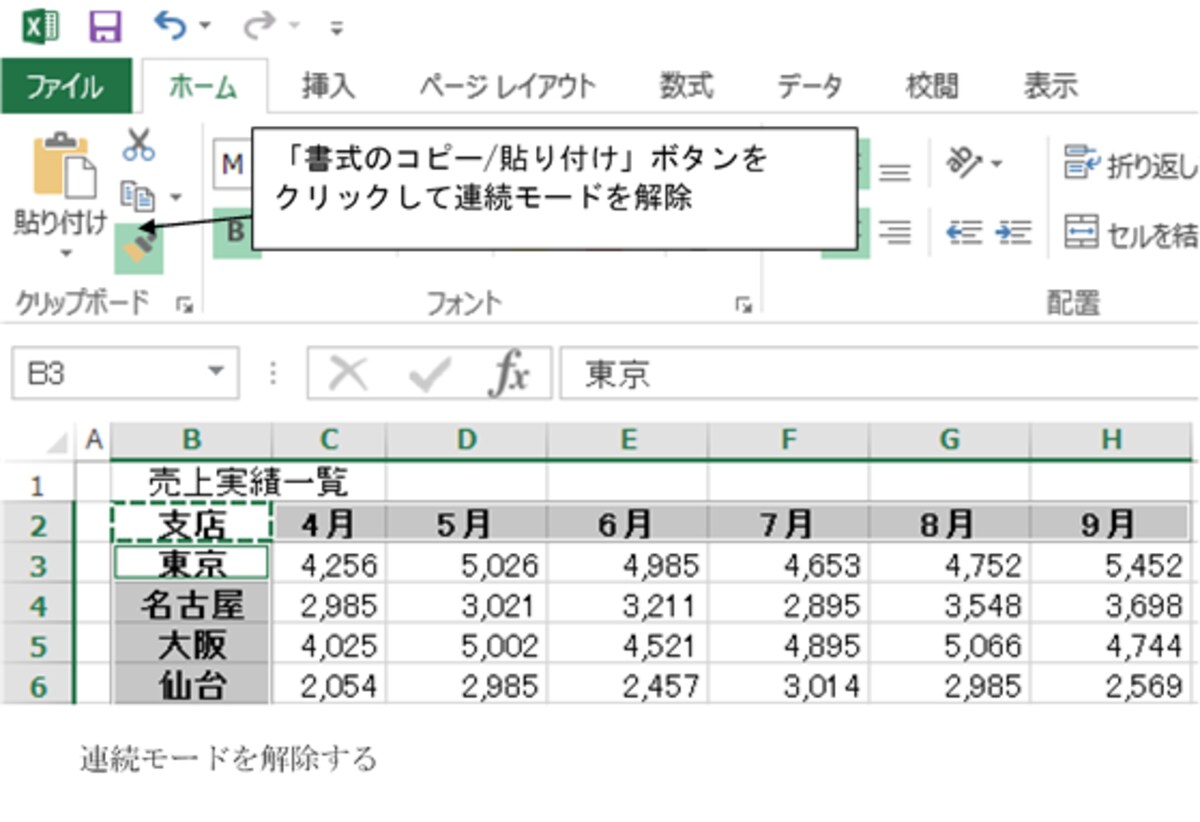1200x822 pixels.
Task: Select the 売上実績一覧 title cell
Action: pyautogui.click(x=248, y=484)
